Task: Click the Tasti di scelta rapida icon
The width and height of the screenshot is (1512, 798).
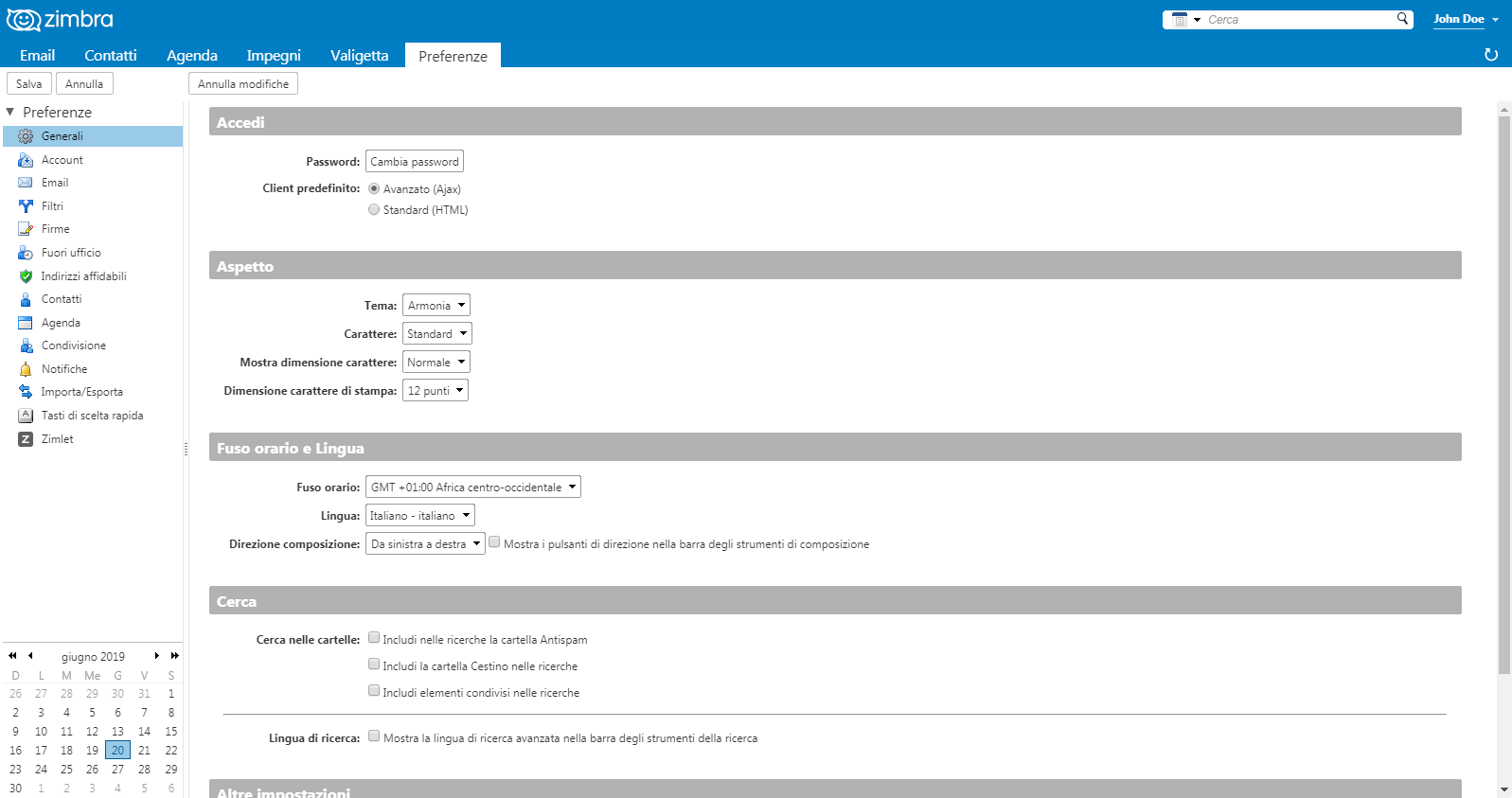Action: (26, 416)
